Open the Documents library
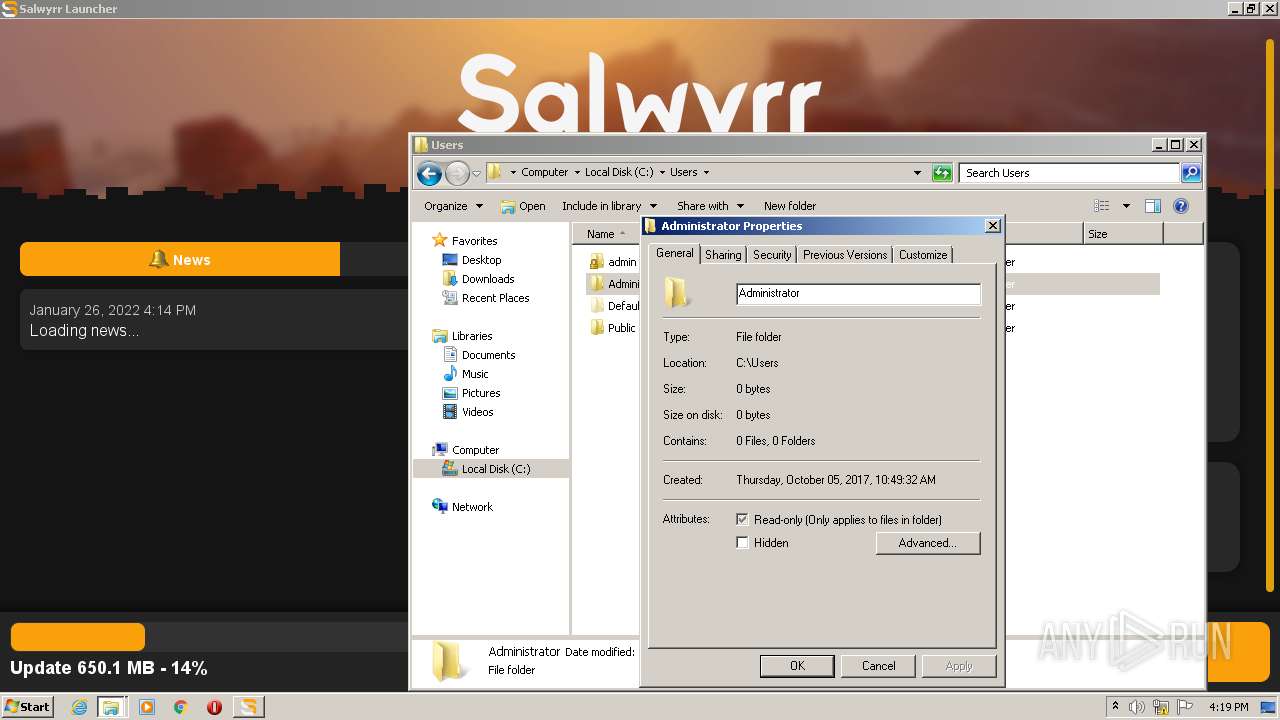This screenshot has height=720, width=1280. [x=488, y=355]
